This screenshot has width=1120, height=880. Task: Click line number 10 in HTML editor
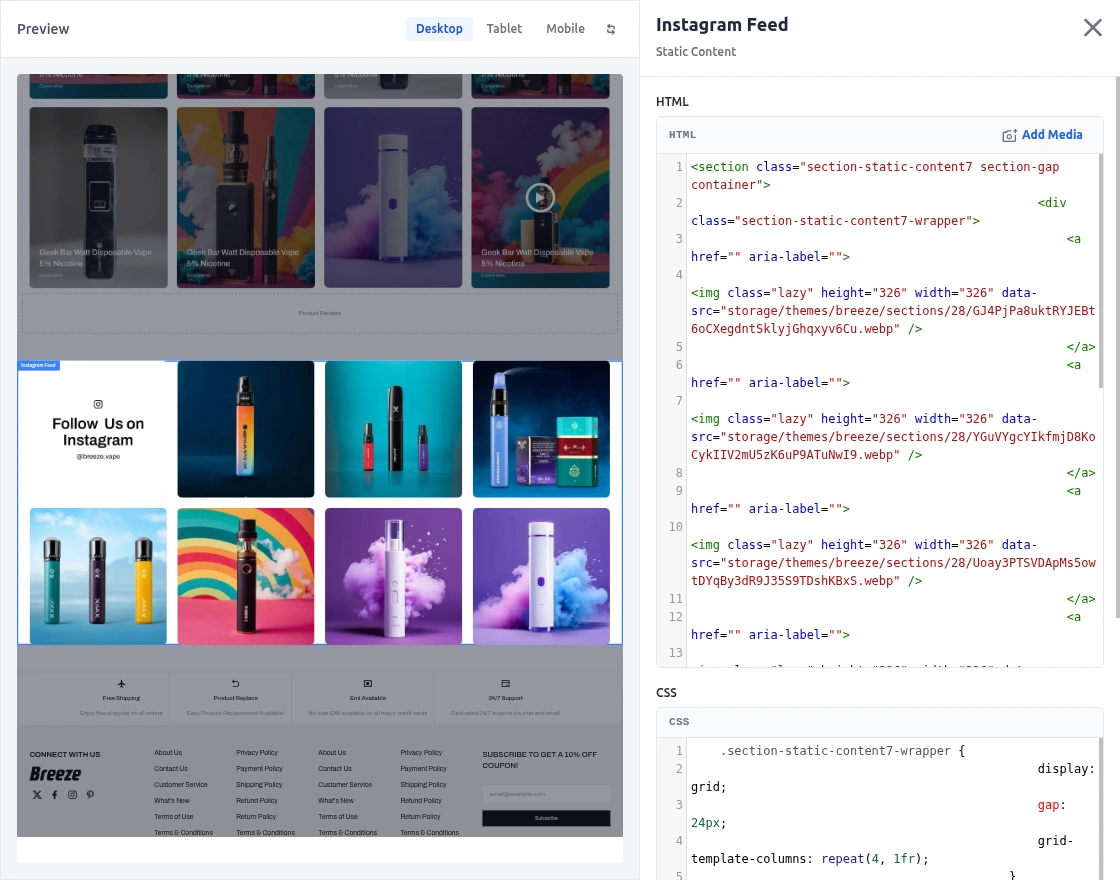click(676, 526)
